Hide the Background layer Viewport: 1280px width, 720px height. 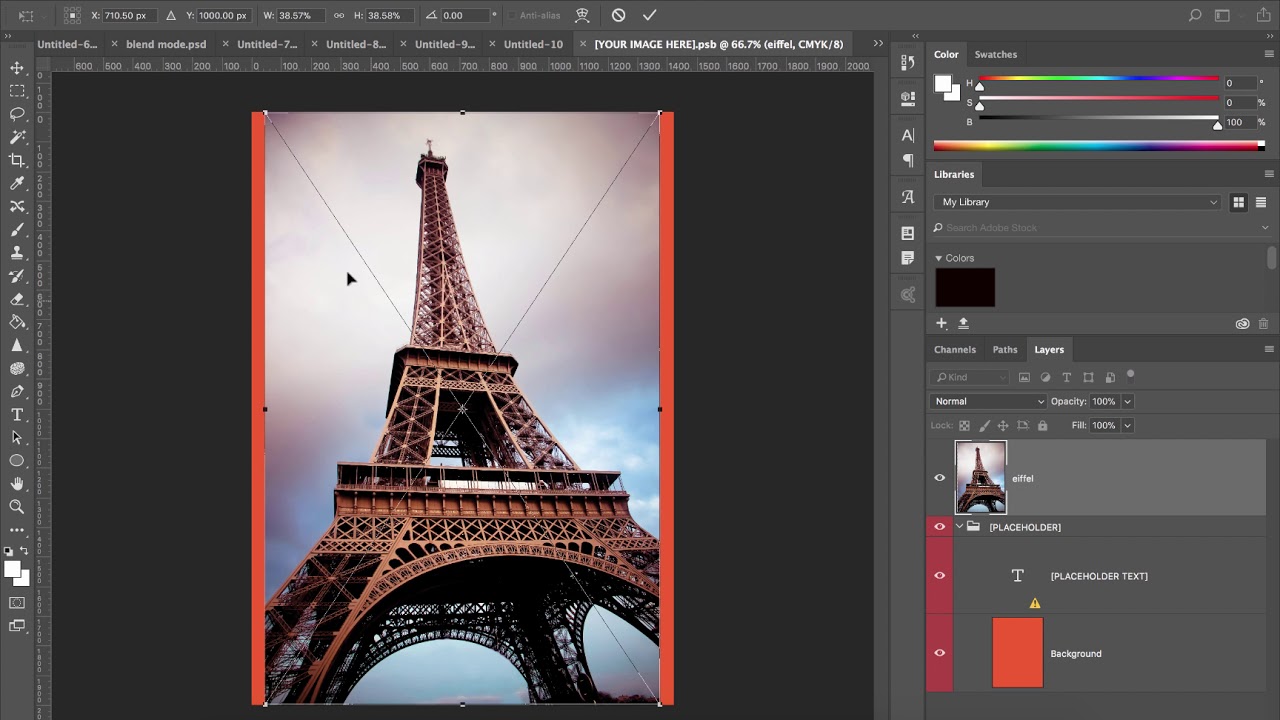tap(939, 653)
